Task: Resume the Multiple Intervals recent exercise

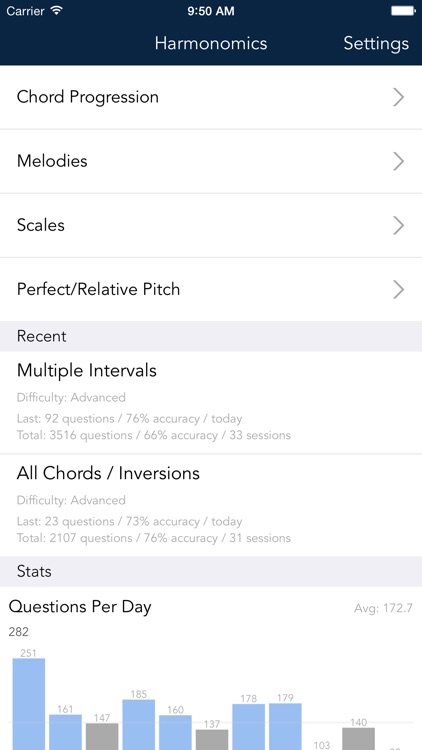Action: click(211, 402)
